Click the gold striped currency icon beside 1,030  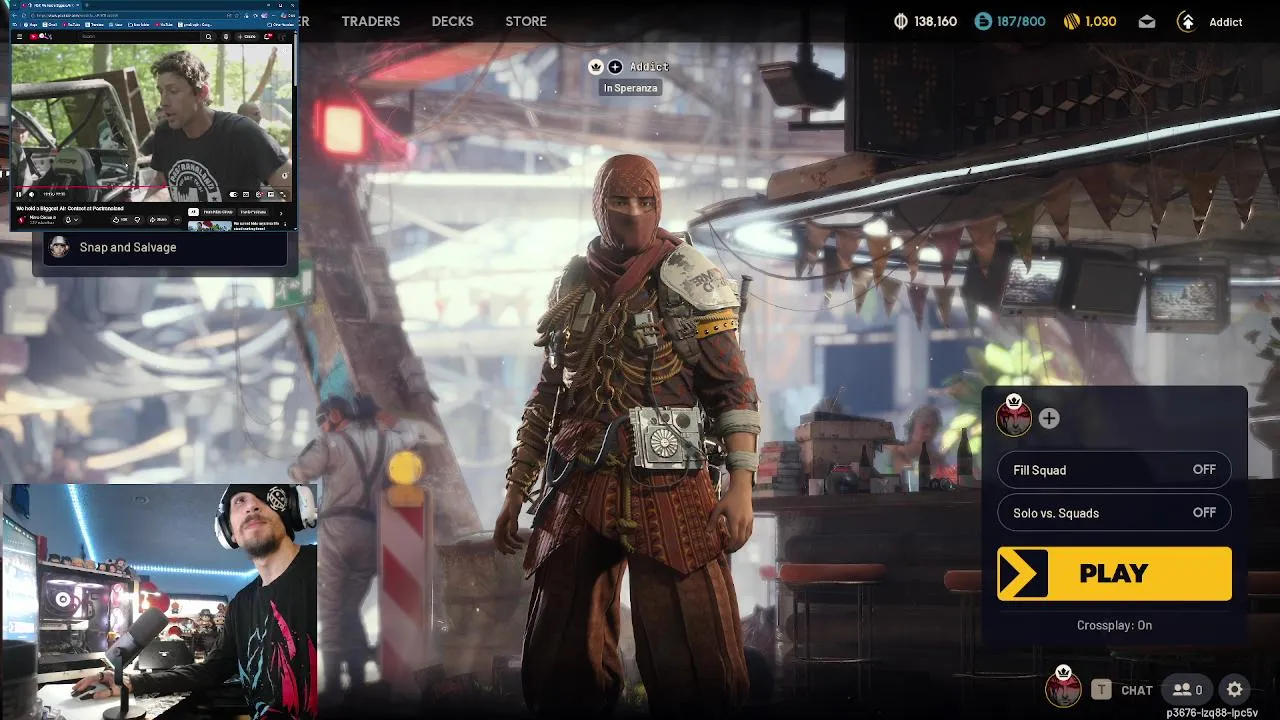tap(1071, 21)
